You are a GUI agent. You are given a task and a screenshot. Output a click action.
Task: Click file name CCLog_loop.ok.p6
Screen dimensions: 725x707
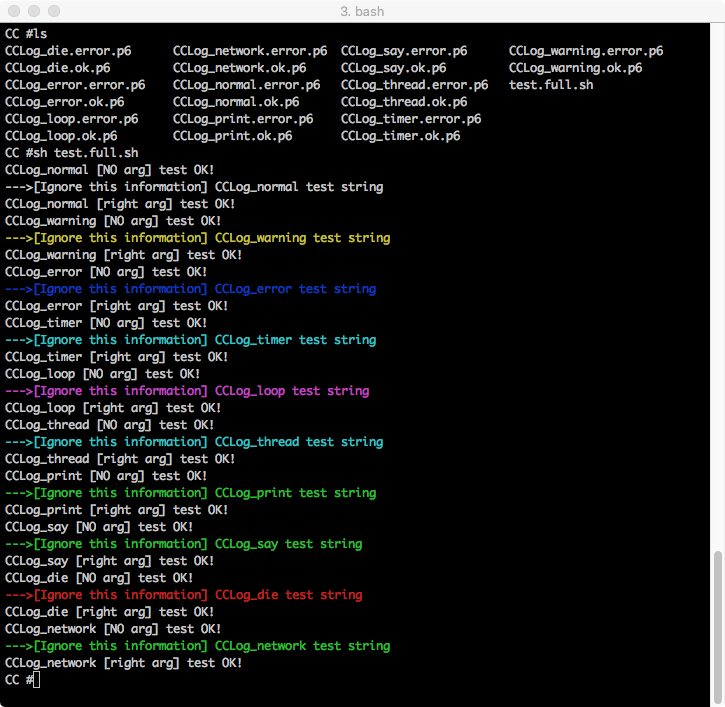tap(61, 136)
